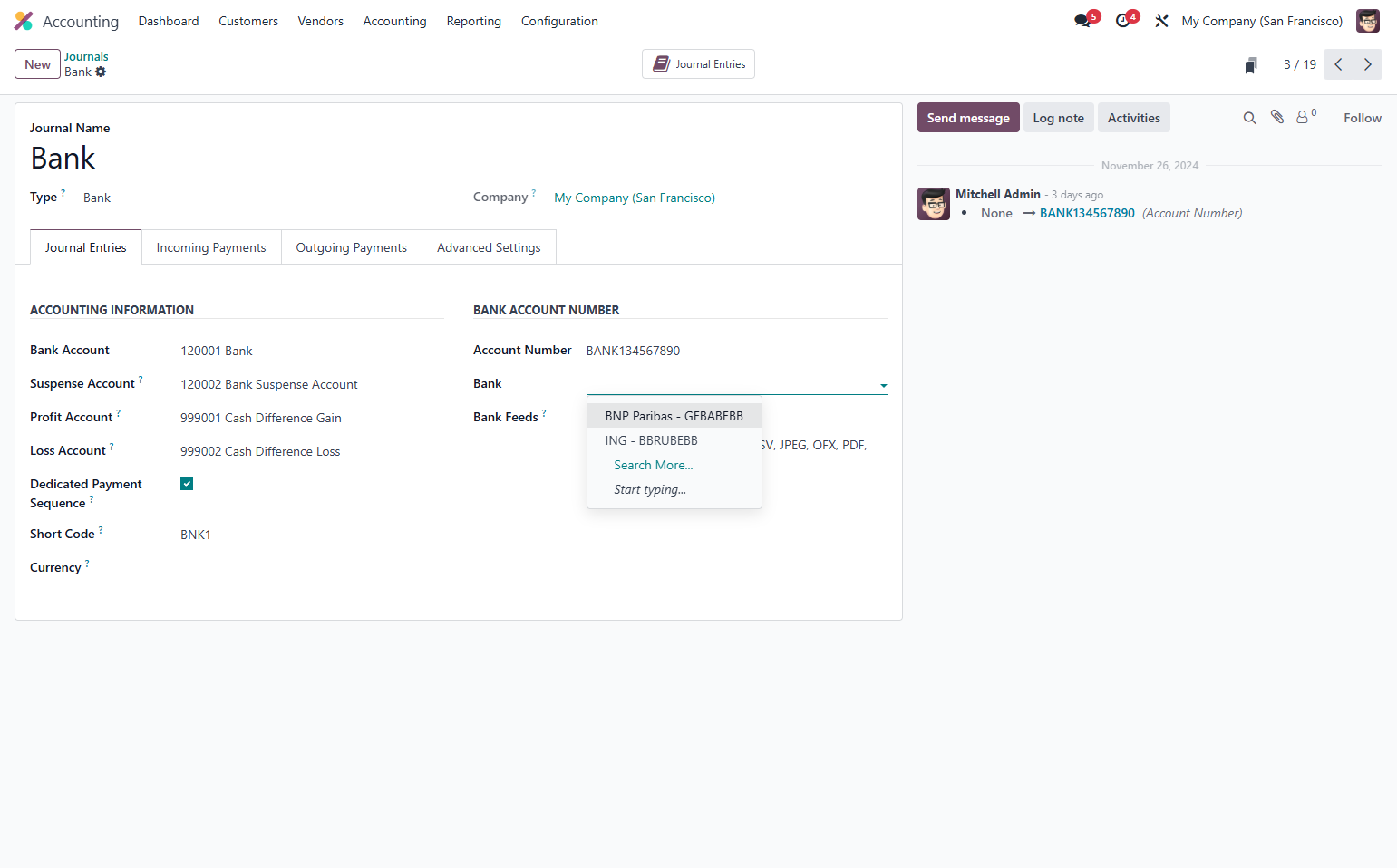Switch to the Incoming Payments tab

pyautogui.click(x=211, y=247)
